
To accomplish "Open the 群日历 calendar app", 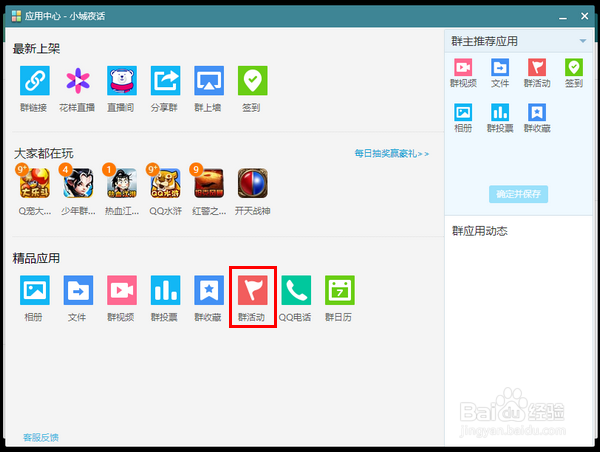I will (340, 290).
